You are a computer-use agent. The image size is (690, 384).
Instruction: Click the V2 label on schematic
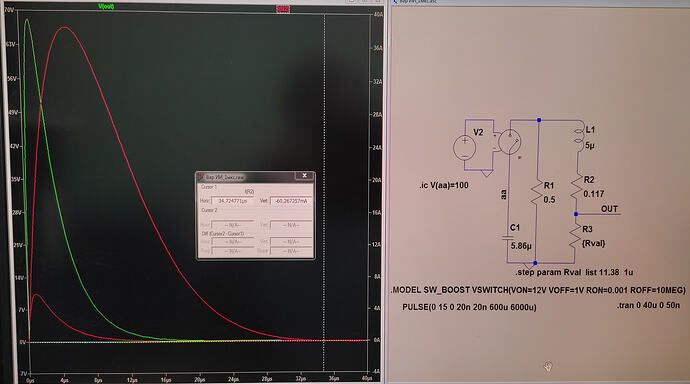pyautogui.click(x=478, y=132)
